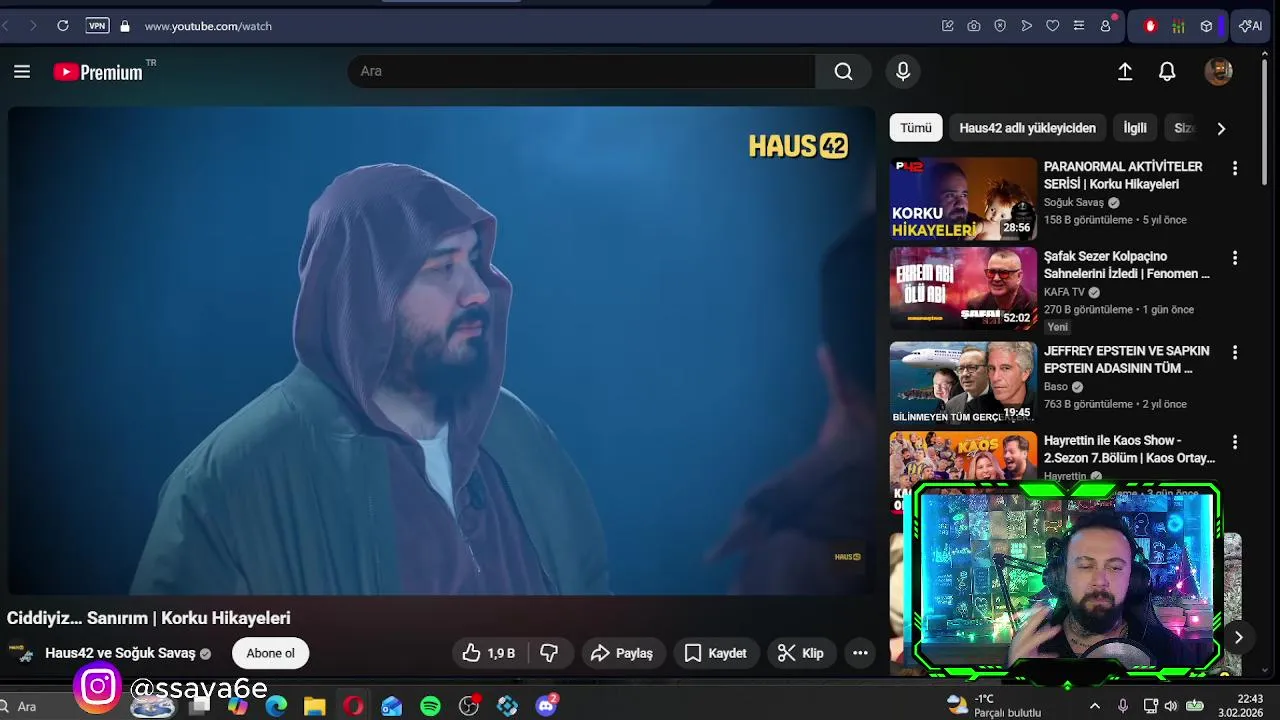Open Şafak Sezer Kolpaçino video thumbnail

point(963,288)
